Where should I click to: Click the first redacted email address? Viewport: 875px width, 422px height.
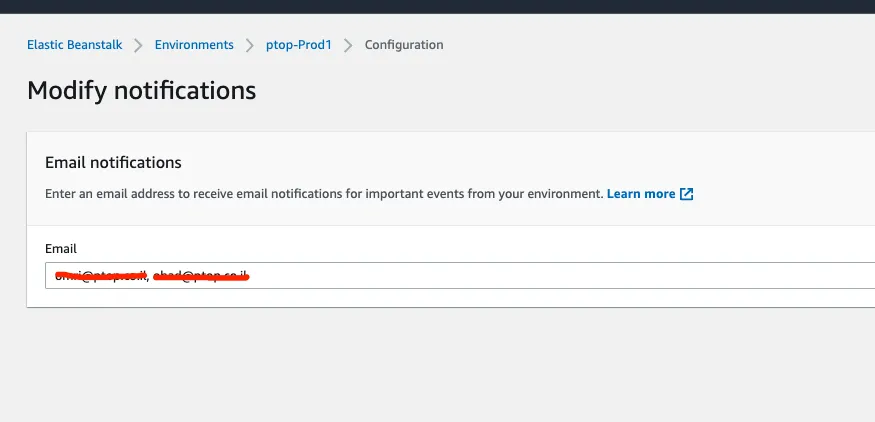100,275
